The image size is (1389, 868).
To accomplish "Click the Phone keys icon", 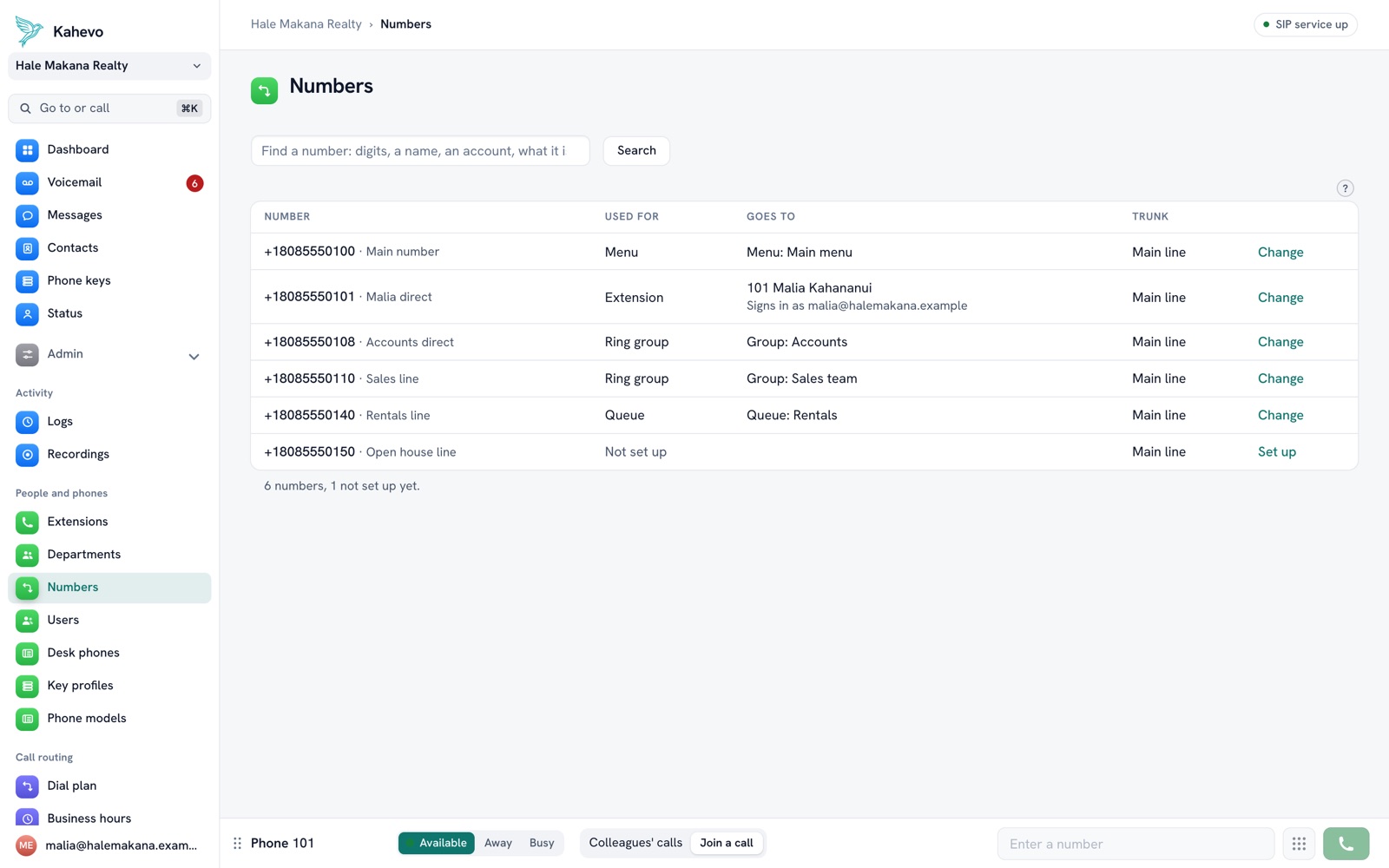I will click(27, 281).
